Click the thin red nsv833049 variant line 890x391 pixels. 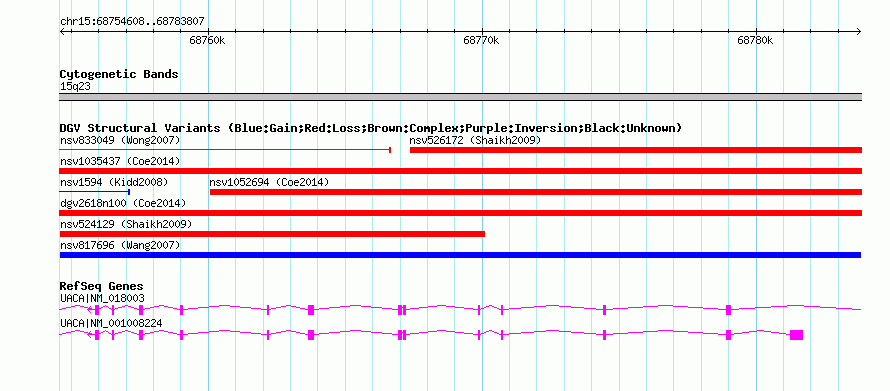[225, 150]
